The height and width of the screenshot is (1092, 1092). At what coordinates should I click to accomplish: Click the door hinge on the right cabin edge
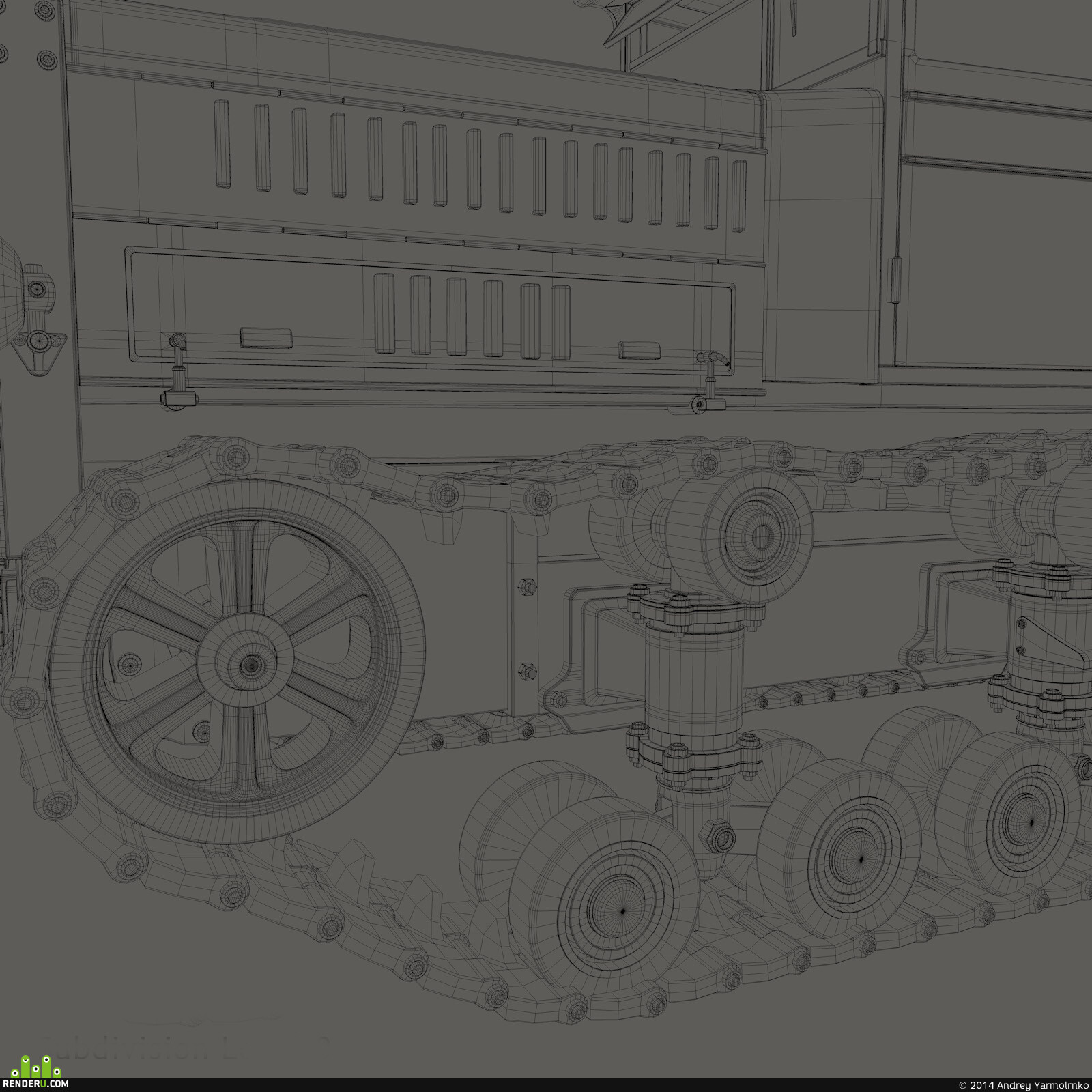click(896, 279)
